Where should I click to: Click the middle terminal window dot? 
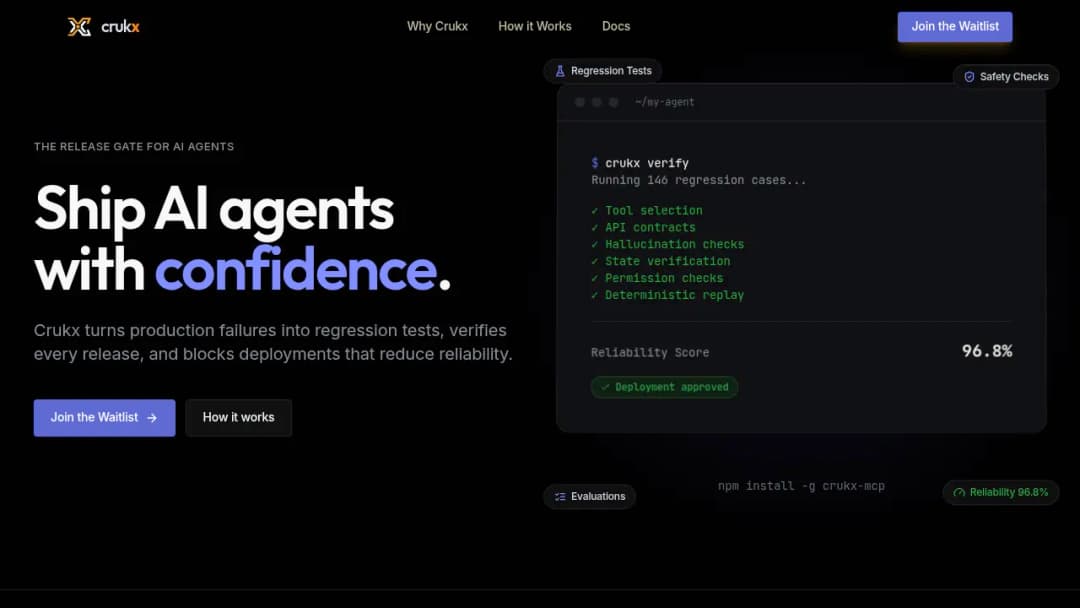(596, 102)
